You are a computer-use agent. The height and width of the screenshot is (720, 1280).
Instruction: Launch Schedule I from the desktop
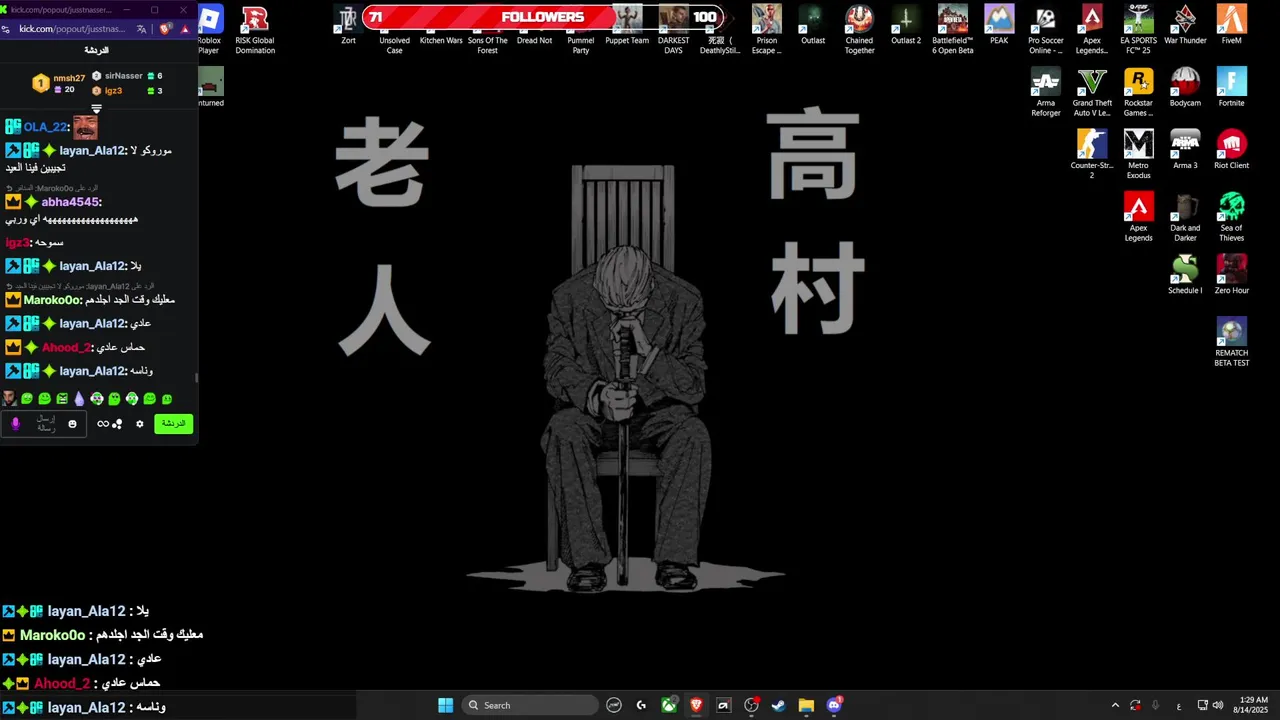tap(1185, 274)
